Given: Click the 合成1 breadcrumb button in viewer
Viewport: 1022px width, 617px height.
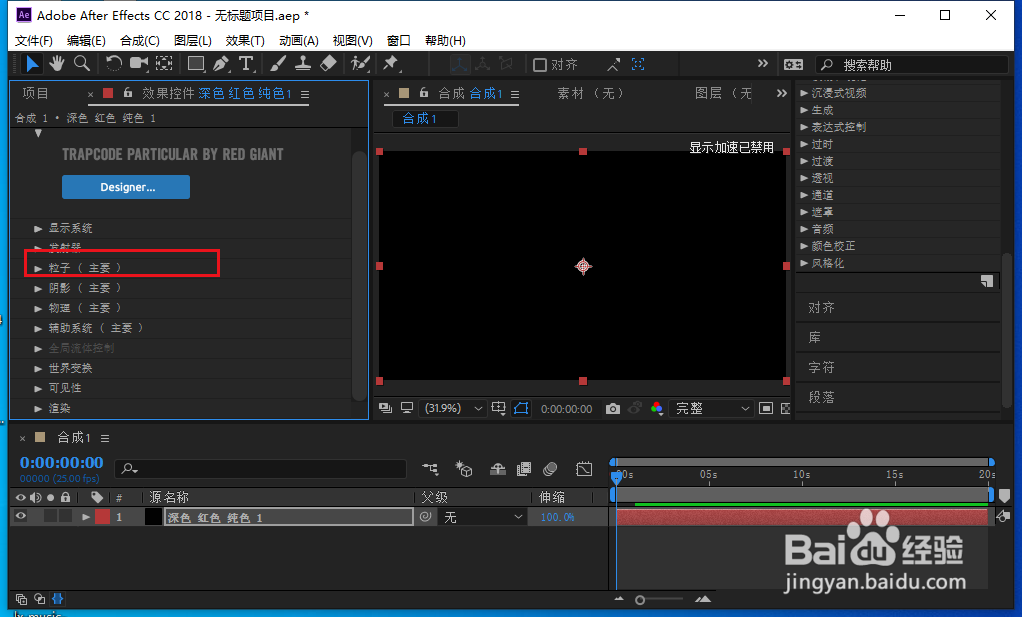Looking at the screenshot, I should coord(425,119).
